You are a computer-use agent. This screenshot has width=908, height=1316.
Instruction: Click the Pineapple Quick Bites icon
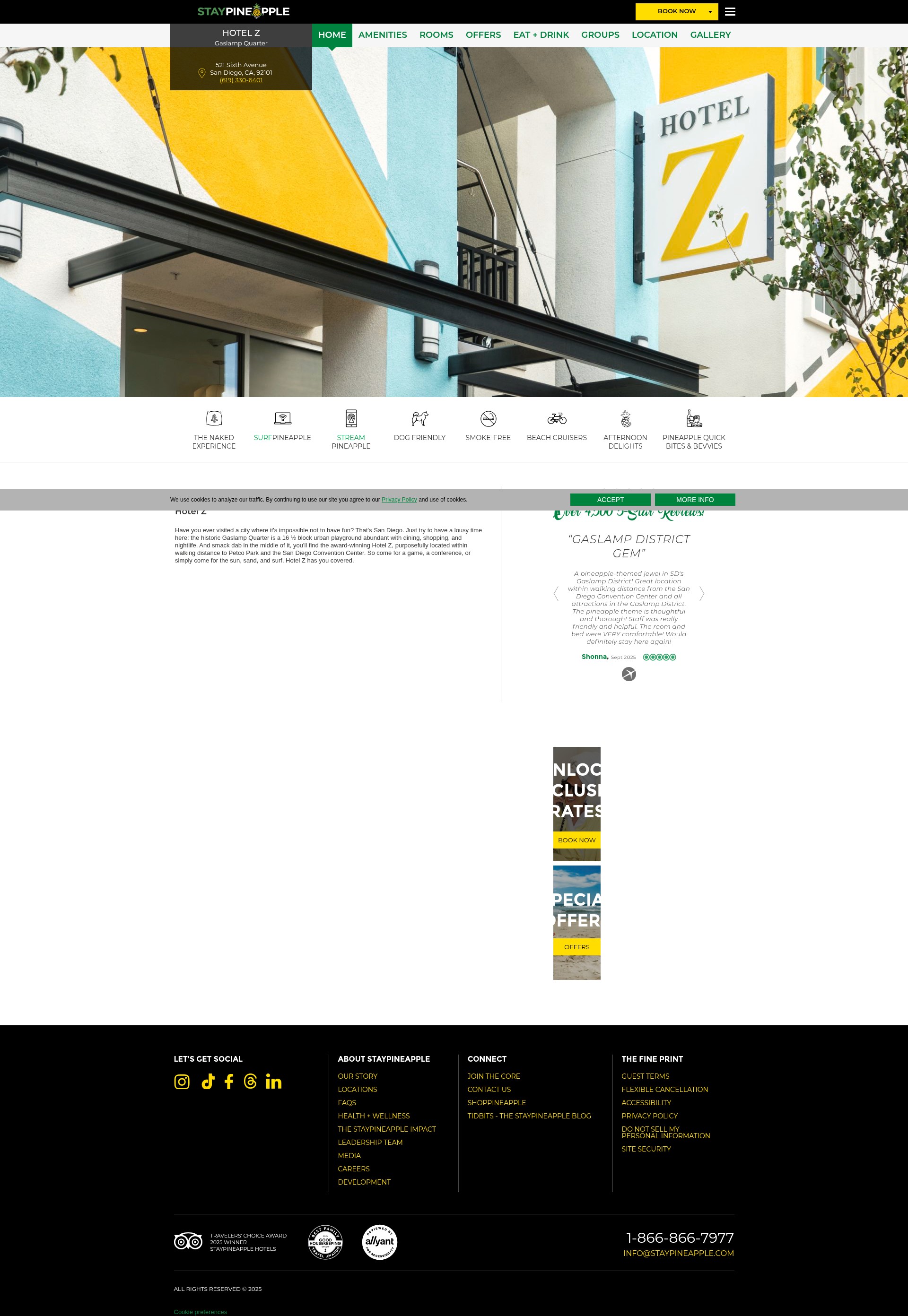click(x=694, y=418)
